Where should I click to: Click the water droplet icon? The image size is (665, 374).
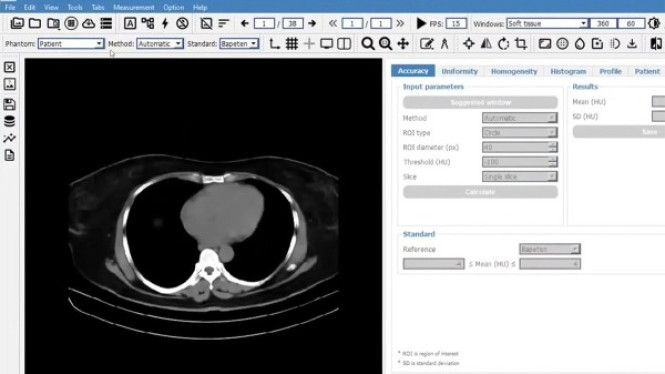point(580,44)
